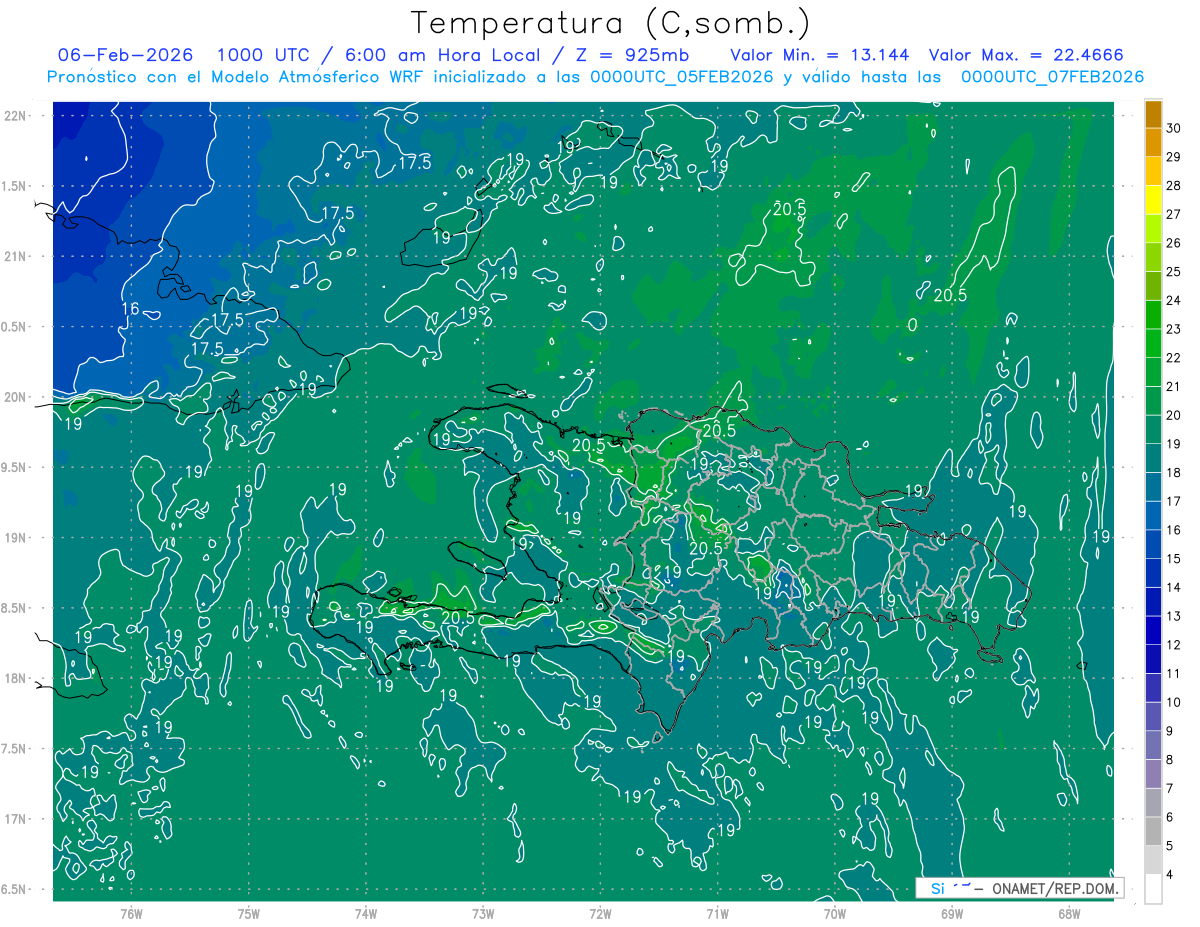Click the "1000 UTC" time label
Image resolution: width=1200 pixels, height=927 pixels.
264,55
